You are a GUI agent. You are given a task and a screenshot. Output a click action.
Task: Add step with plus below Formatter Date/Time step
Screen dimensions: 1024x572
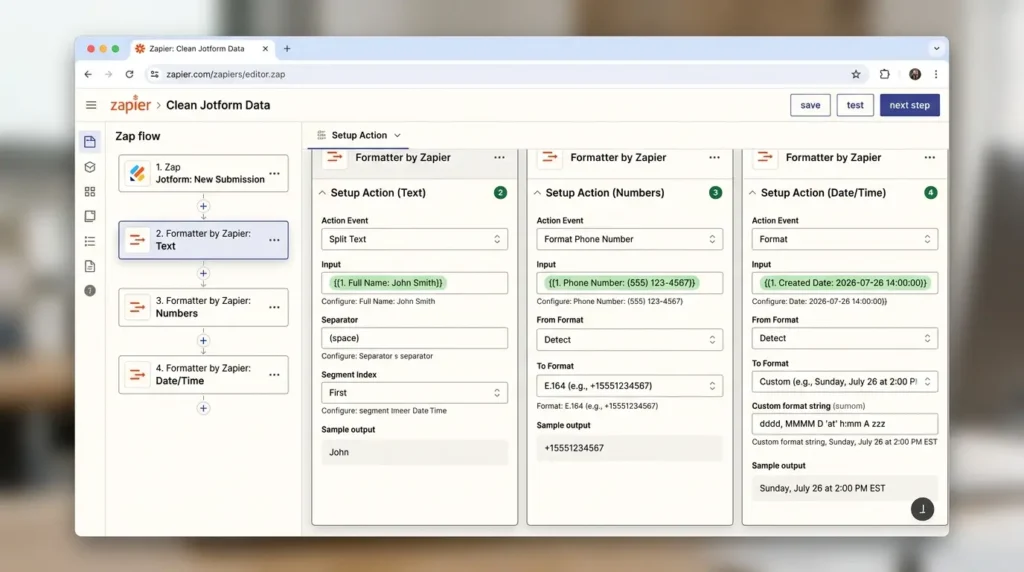[203, 408]
